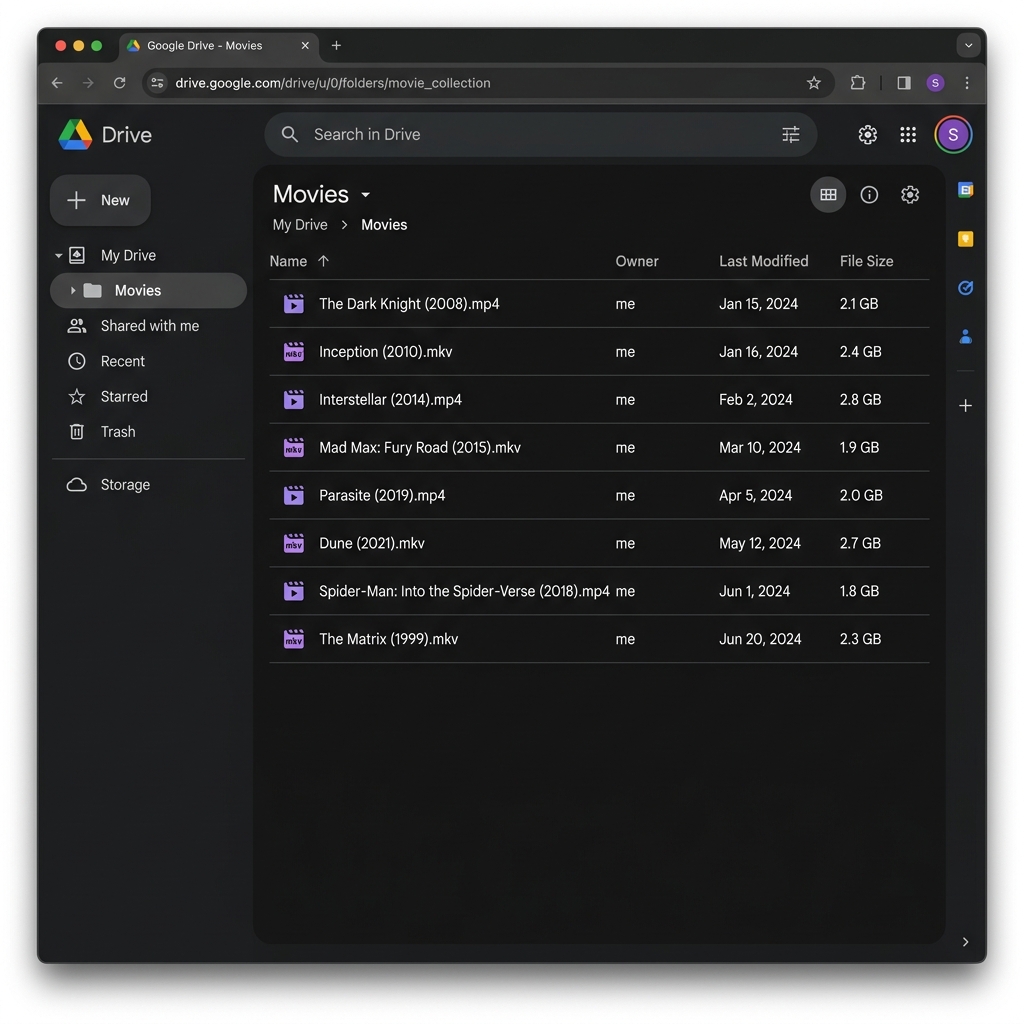
Task: Select Mad Max: Fury Road (2015).mkv
Action: coord(599,447)
